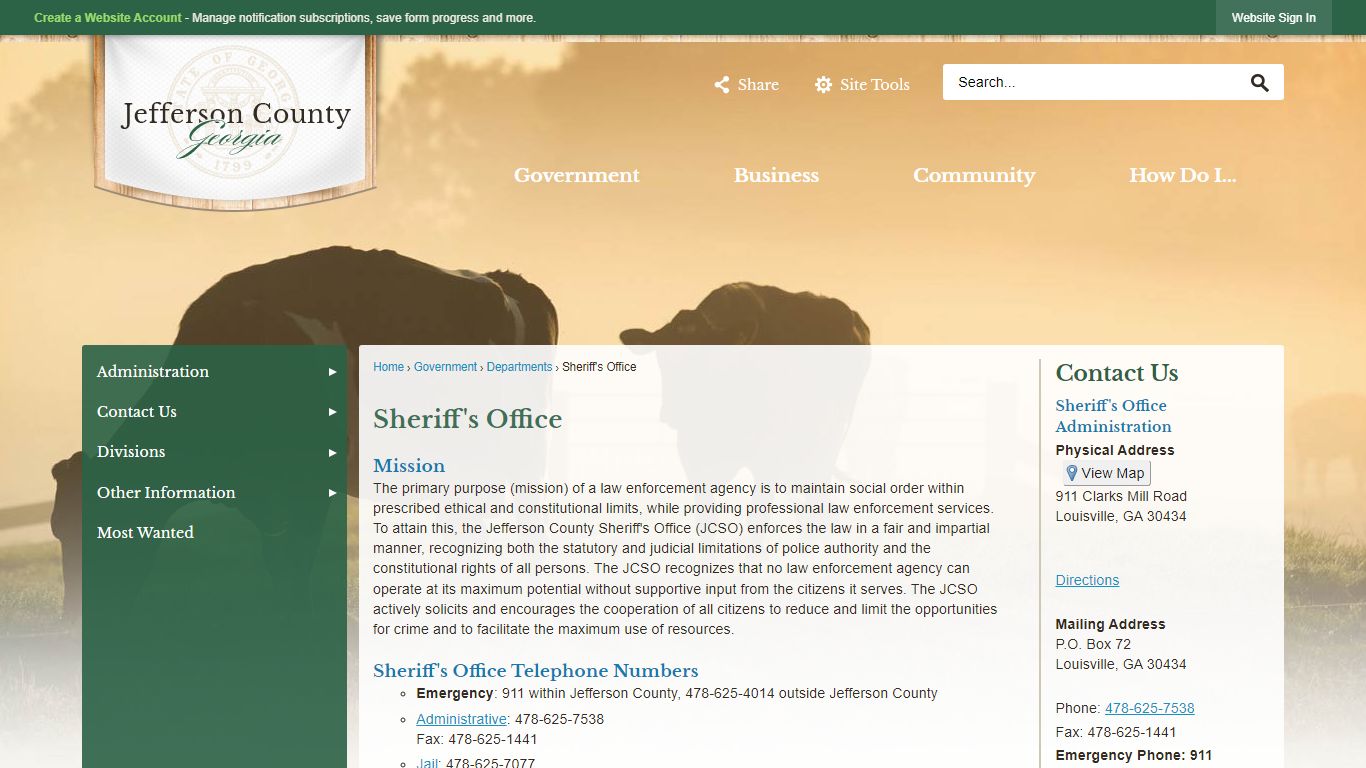Open the Jail telephone link
This screenshot has width=1366, height=768.
pyautogui.click(x=427, y=764)
